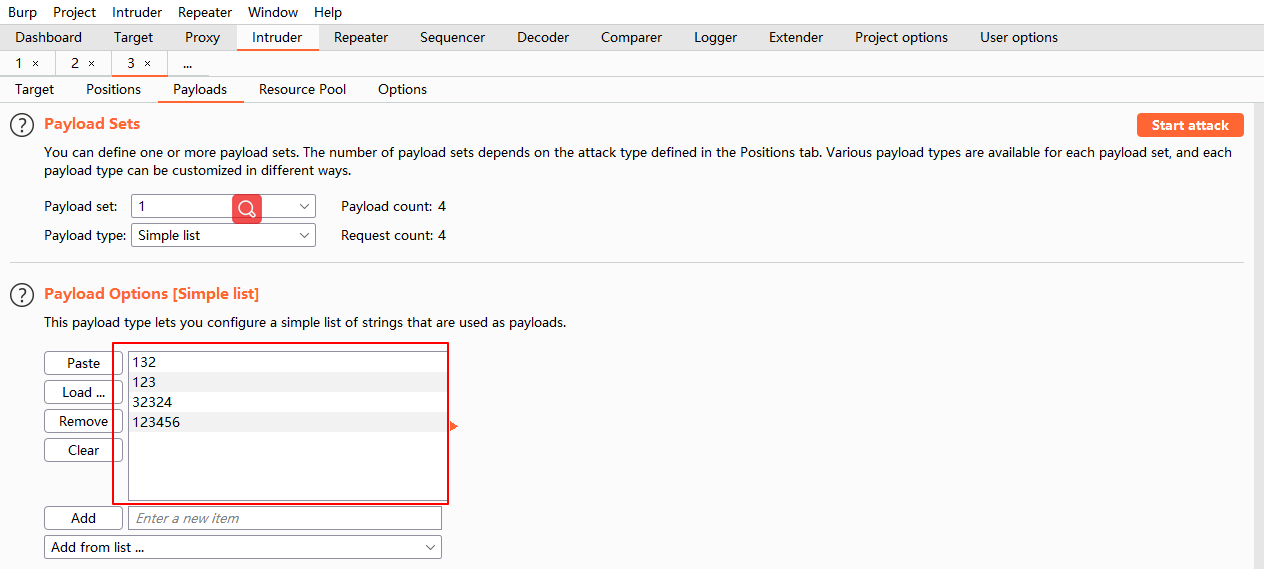Screen dimensions: 1264x569
Task: Switch to the Logger tab
Action: point(716,37)
